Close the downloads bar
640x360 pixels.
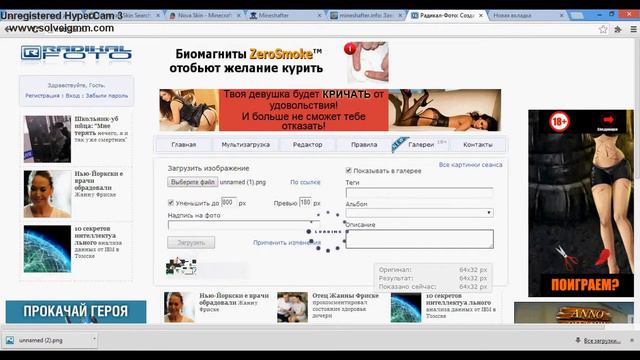coord(632,340)
